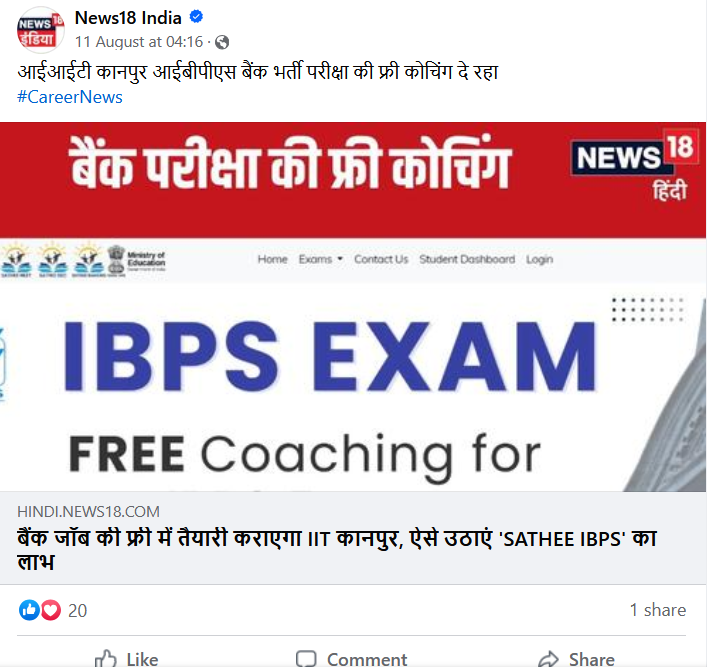Open the News18 India profile picture

pyautogui.click(x=41, y=31)
